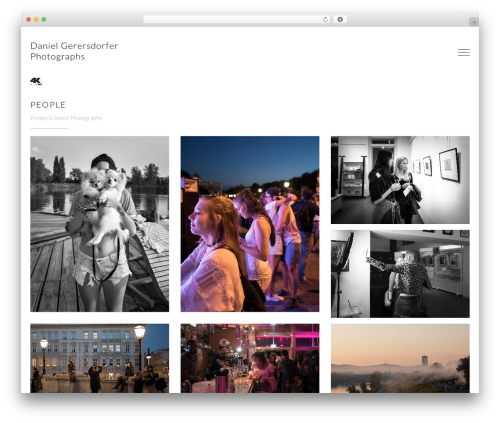Click the PEOPLE heading
The height and width of the screenshot is (423, 500).
[x=48, y=105]
